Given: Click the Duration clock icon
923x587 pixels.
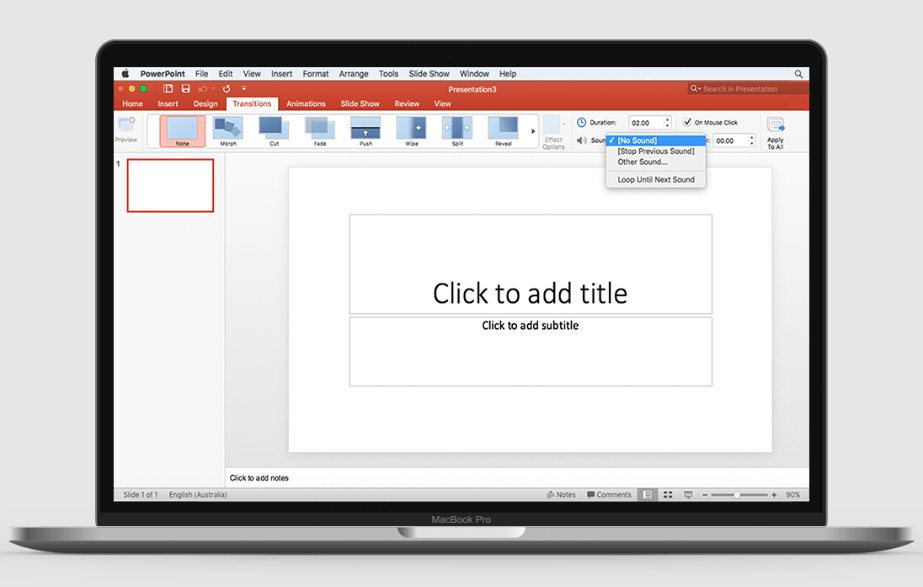Looking at the screenshot, I should (582, 122).
